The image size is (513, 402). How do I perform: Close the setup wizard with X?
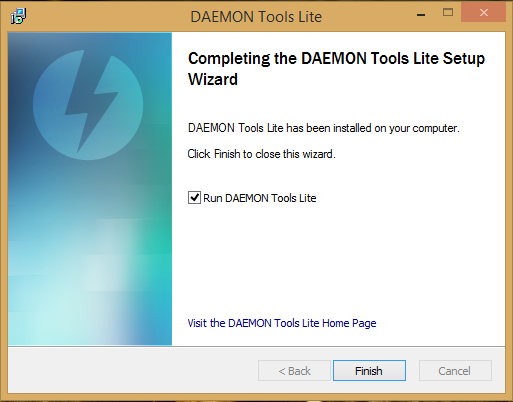[x=484, y=13]
